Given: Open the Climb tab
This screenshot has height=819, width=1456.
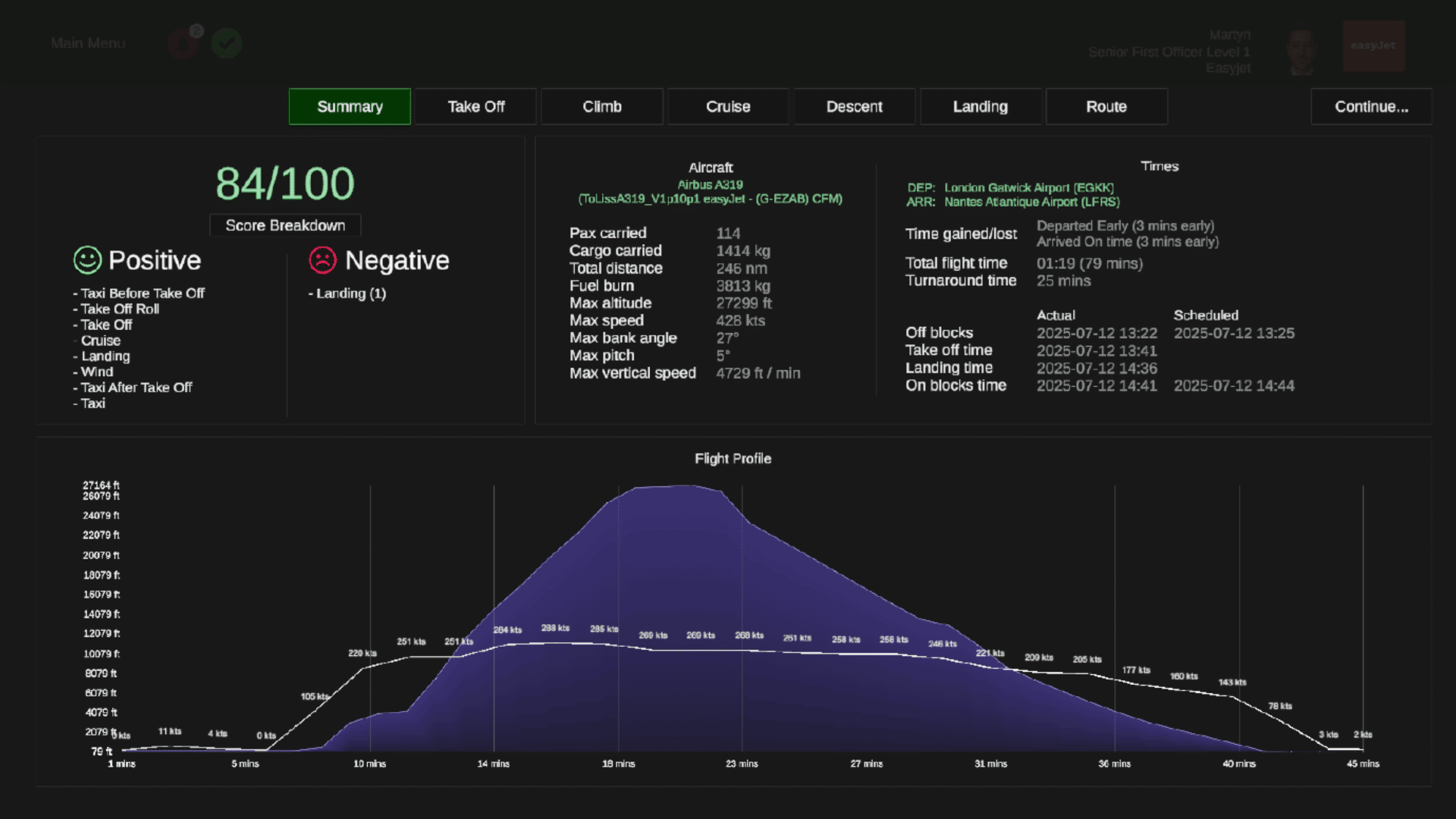Looking at the screenshot, I should [601, 107].
